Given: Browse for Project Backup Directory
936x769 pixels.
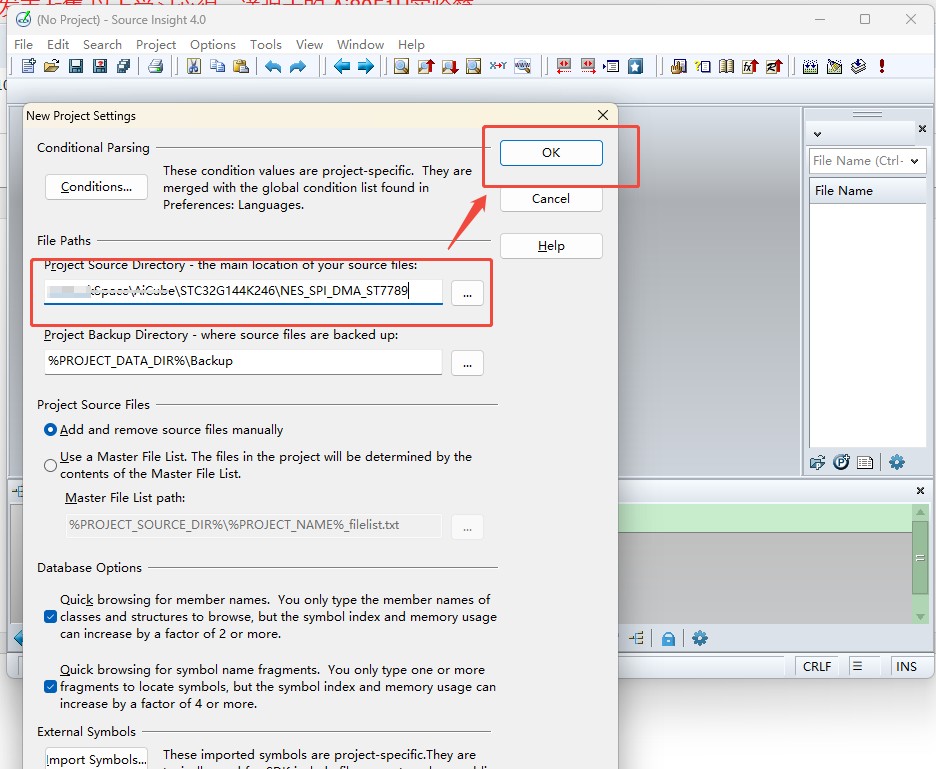Looking at the screenshot, I should click(x=467, y=363).
